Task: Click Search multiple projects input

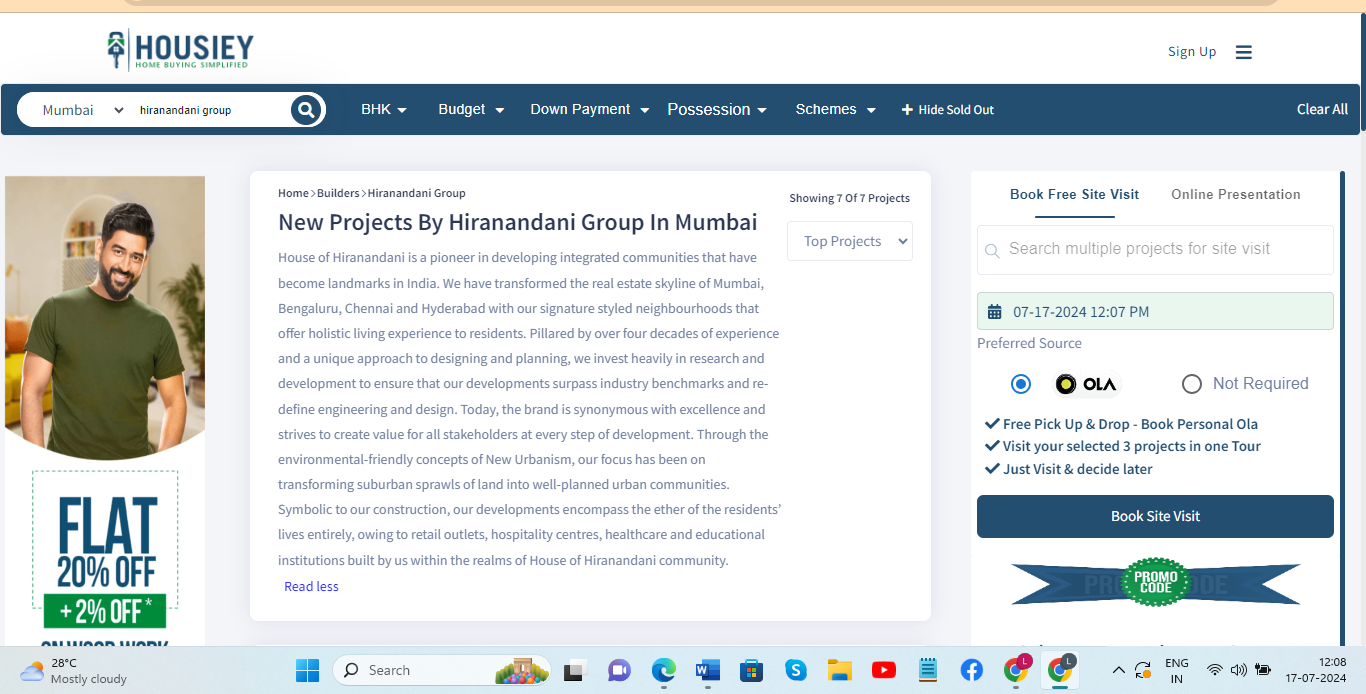Action: click(x=1155, y=249)
